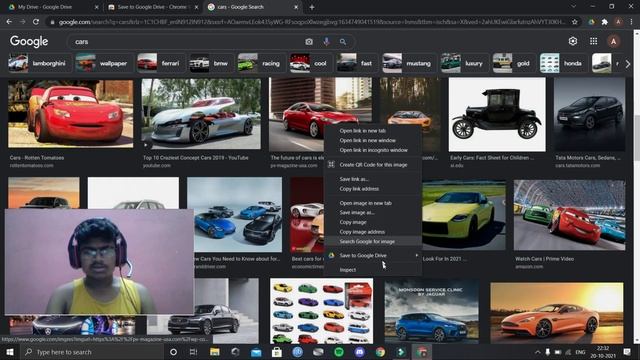Open the notification center icon
Viewport: 640px width, 360px height.
click(x=627, y=352)
